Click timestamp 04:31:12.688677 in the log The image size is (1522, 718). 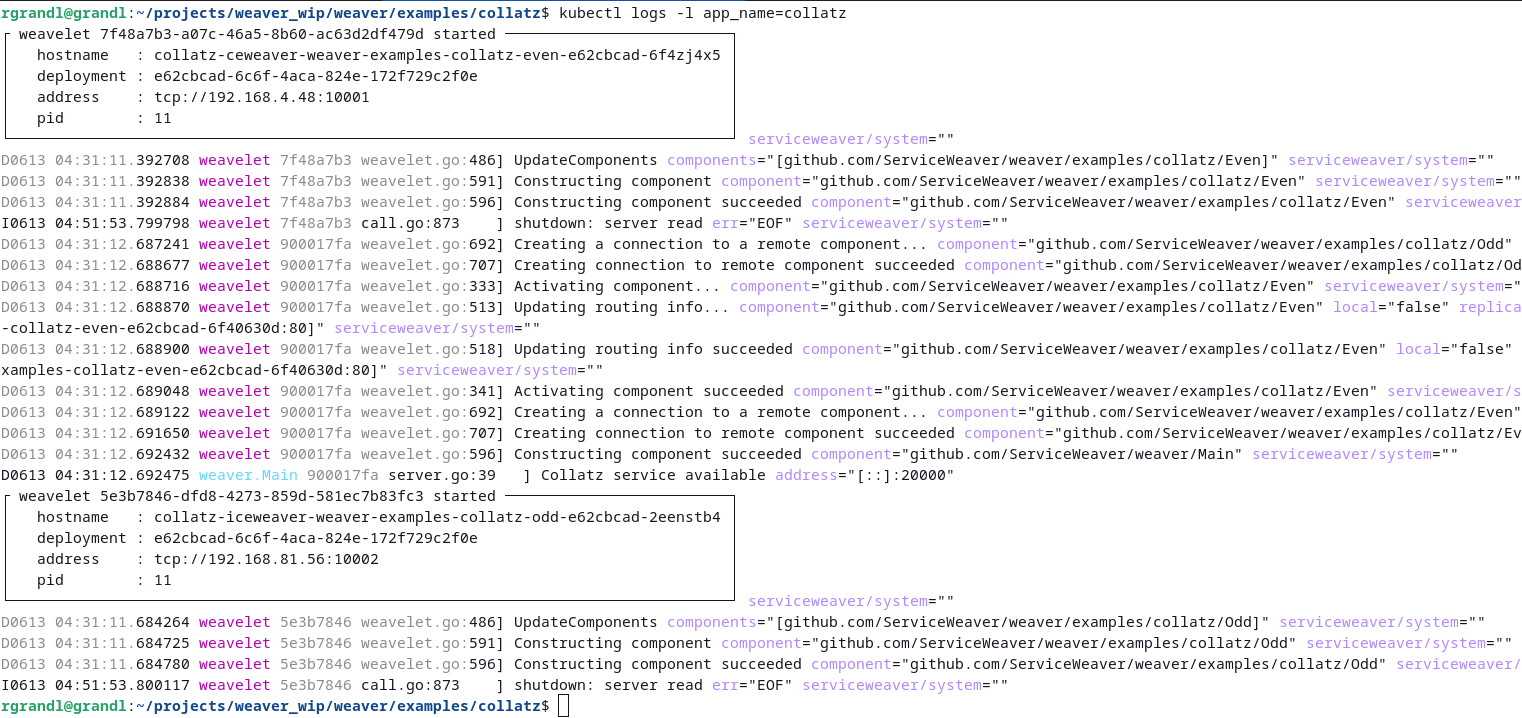pyautogui.click(x=122, y=265)
